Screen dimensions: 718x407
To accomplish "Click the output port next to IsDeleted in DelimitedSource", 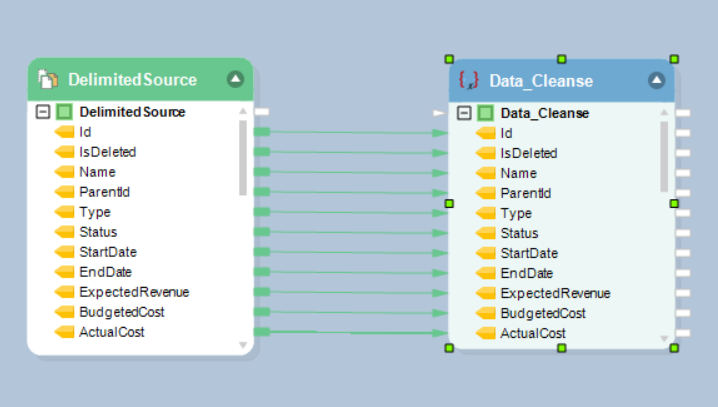I will (x=262, y=152).
